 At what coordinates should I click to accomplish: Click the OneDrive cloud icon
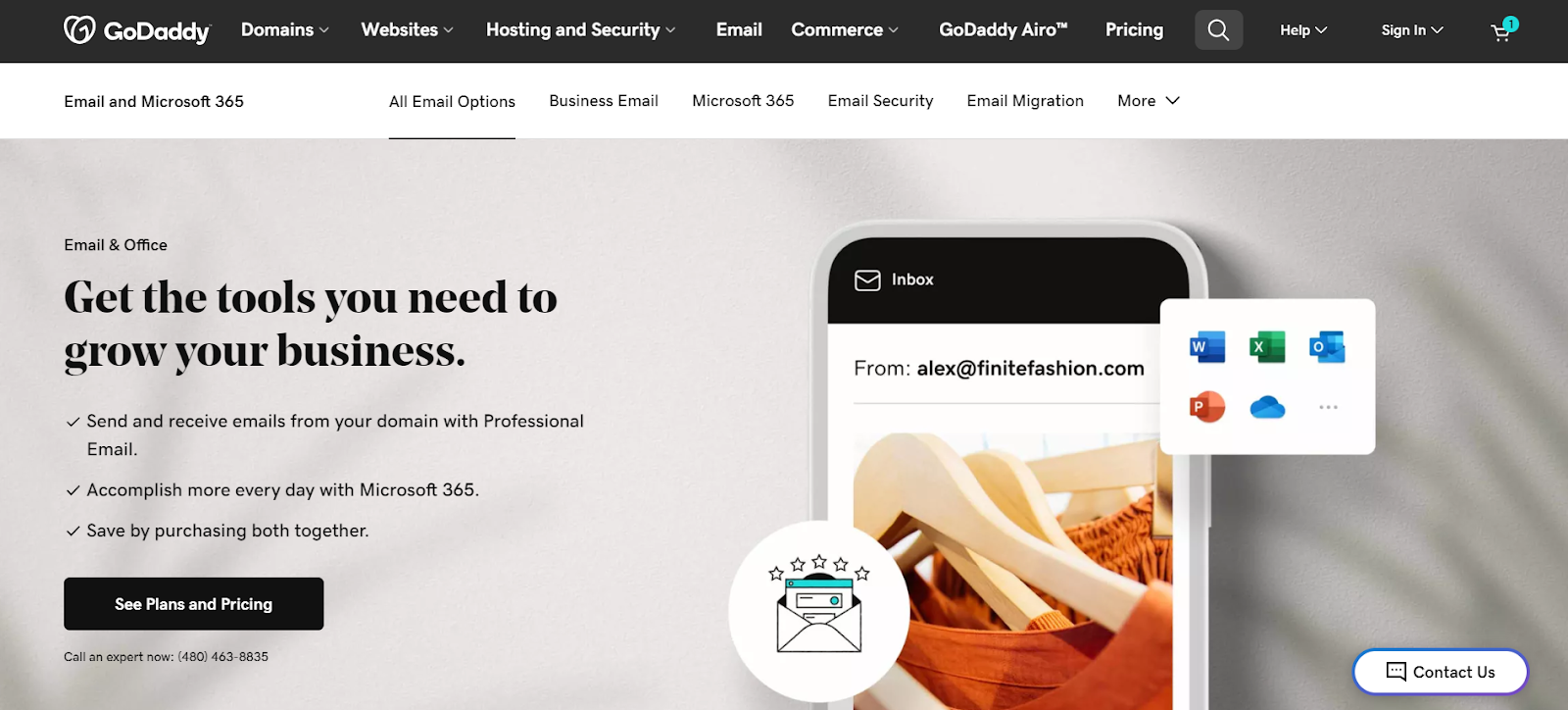pos(1267,407)
